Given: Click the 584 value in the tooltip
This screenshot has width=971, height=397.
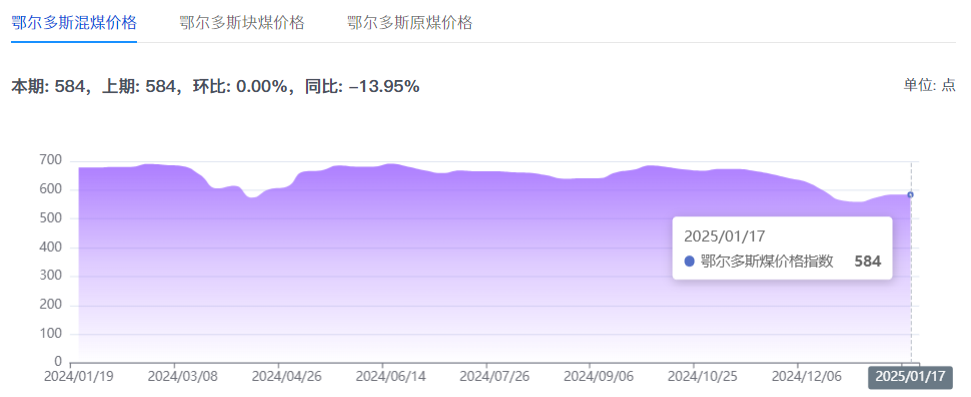Looking at the screenshot, I should point(868,261).
